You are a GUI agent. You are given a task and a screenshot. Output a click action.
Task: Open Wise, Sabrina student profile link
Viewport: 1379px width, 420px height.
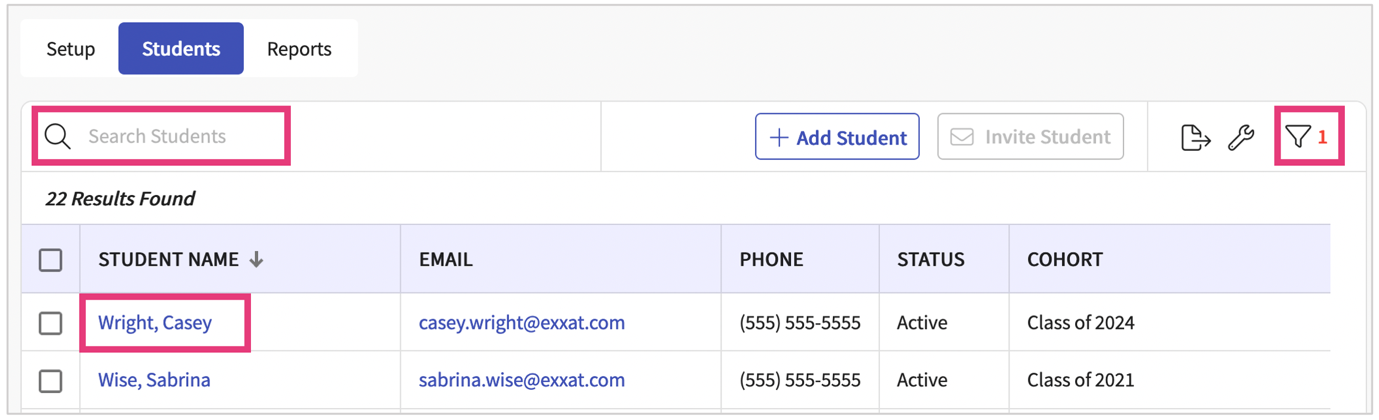(154, 381)
